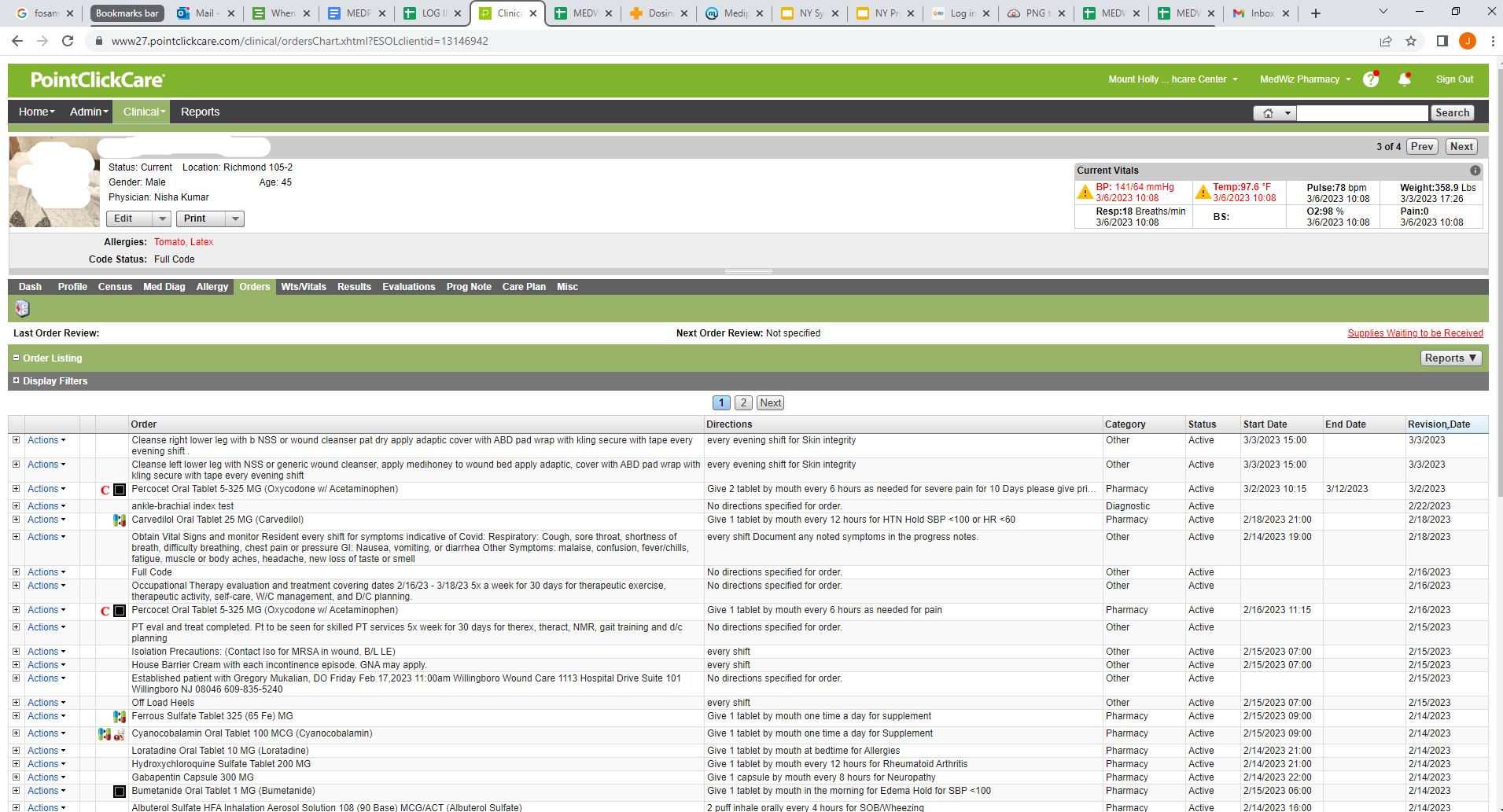The width and height of the screenshot is (1503, 812).
Task: Click the home icon beside search box
Action: (x=1268, y=113)
